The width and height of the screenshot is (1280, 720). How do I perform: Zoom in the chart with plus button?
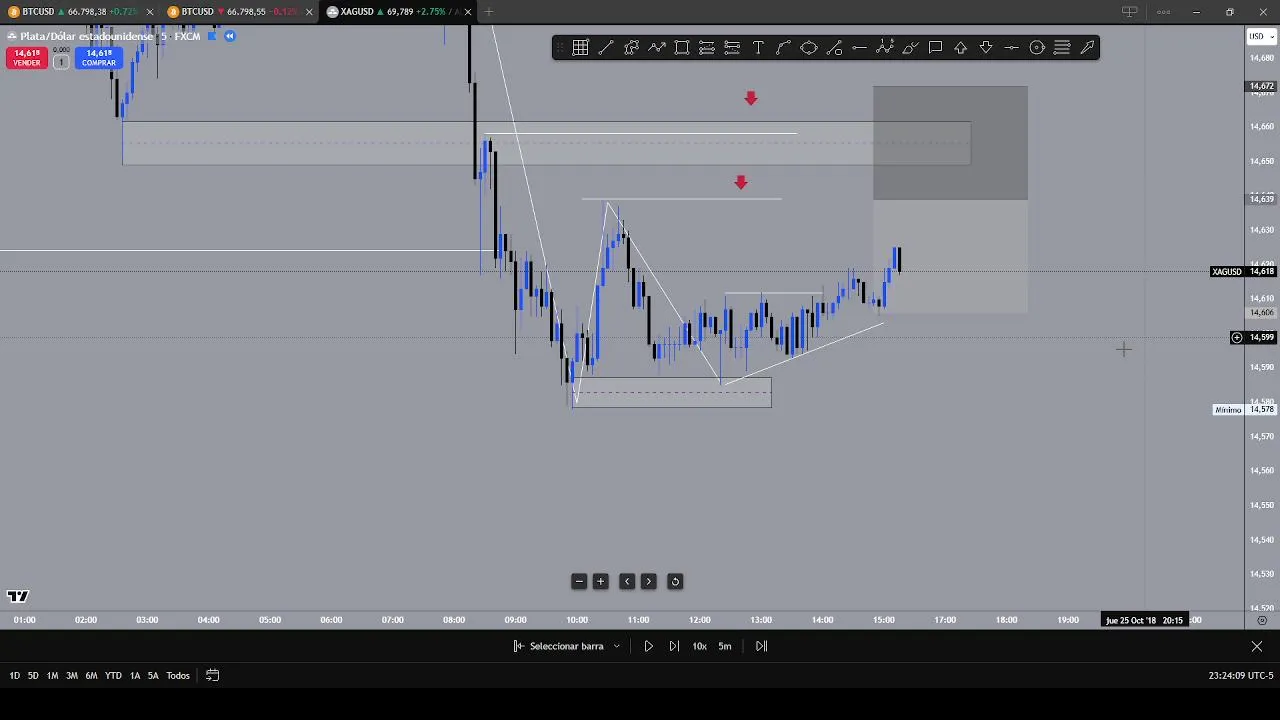tap(601, 581)
